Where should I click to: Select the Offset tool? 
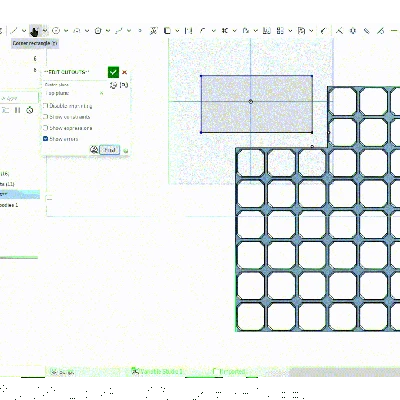click(246, 31)
